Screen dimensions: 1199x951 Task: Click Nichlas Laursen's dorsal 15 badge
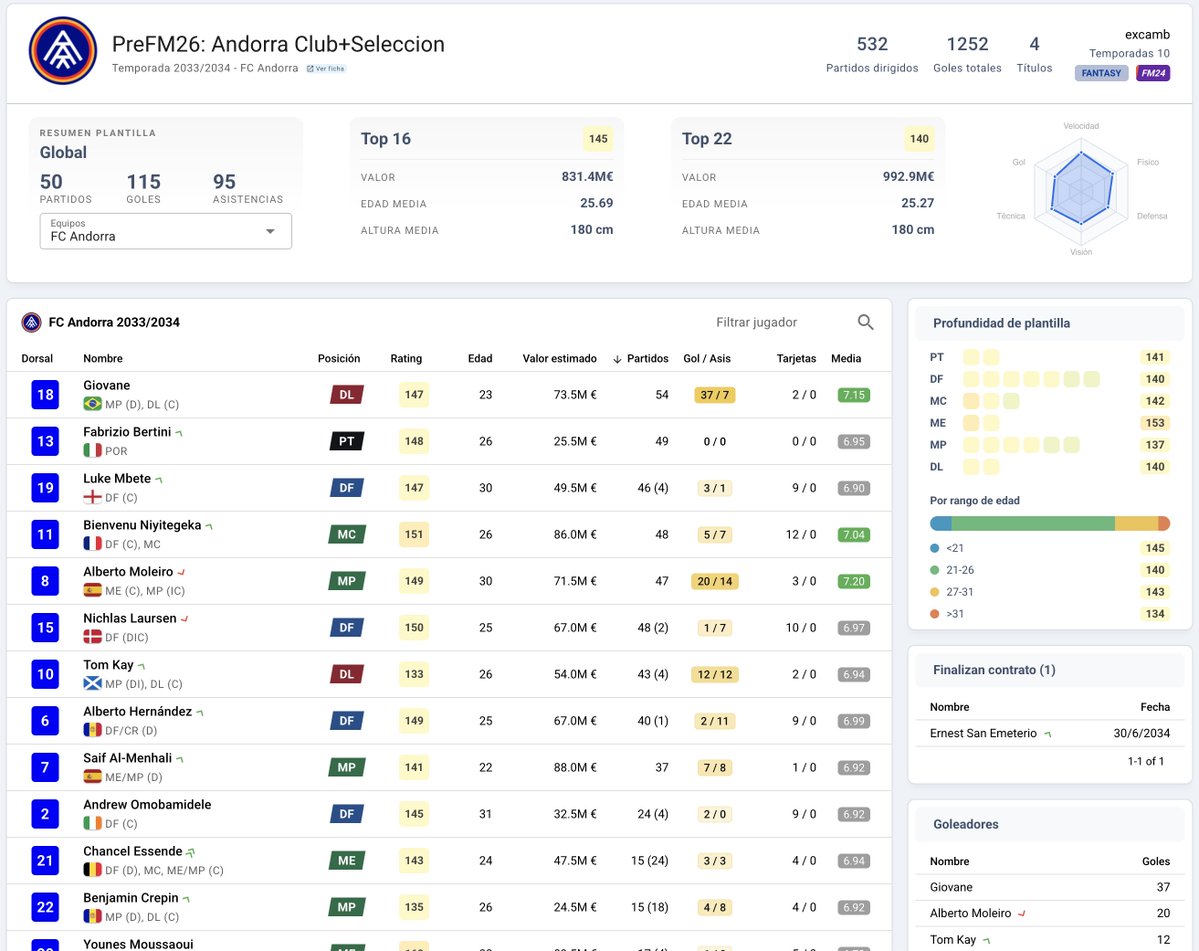[45, 628]
